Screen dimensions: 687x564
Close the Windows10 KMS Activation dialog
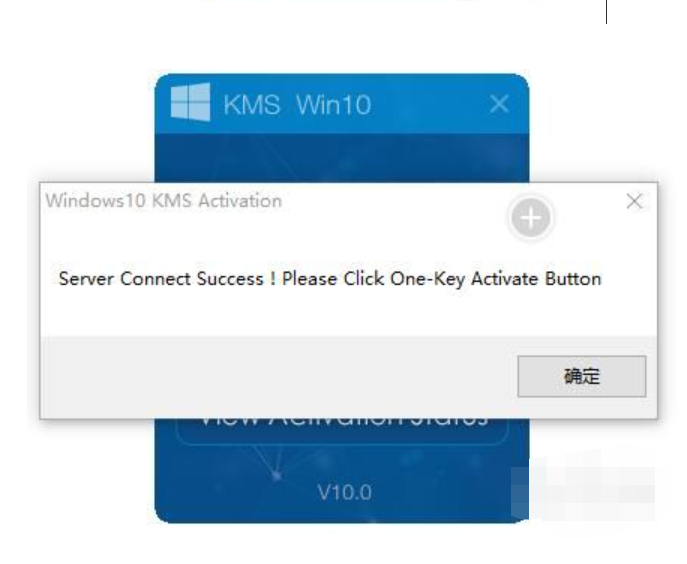pos(634,202)
